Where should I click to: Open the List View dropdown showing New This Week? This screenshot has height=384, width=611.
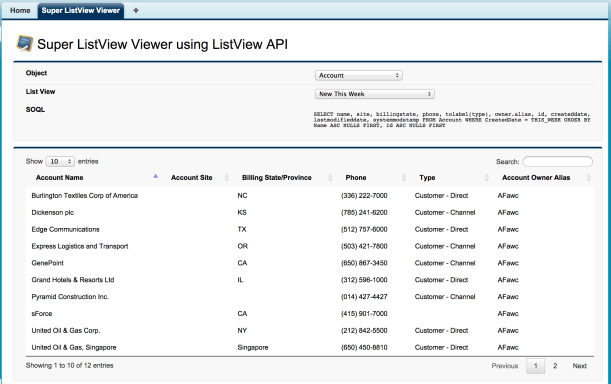click(x=374, y=94)
